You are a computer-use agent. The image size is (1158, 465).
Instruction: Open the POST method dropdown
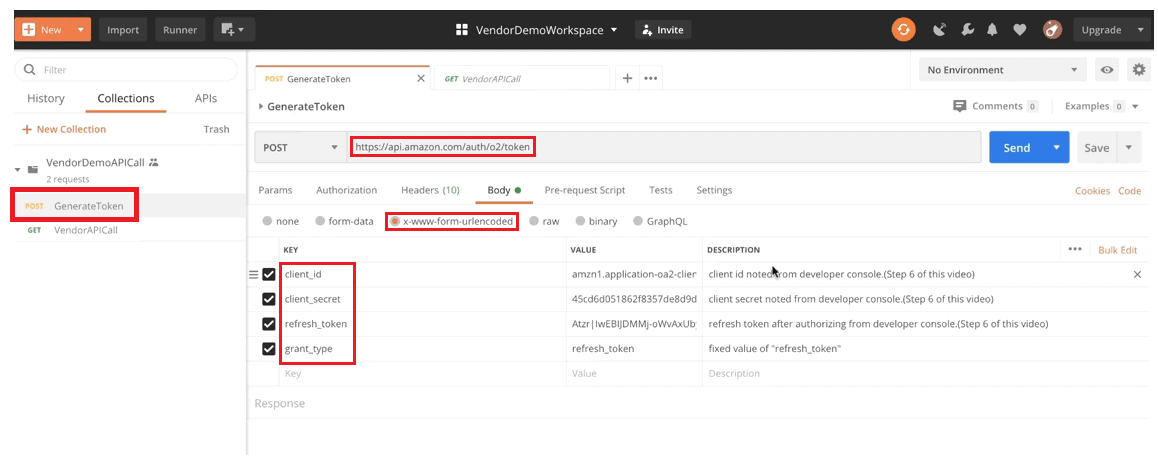point(299,148)
